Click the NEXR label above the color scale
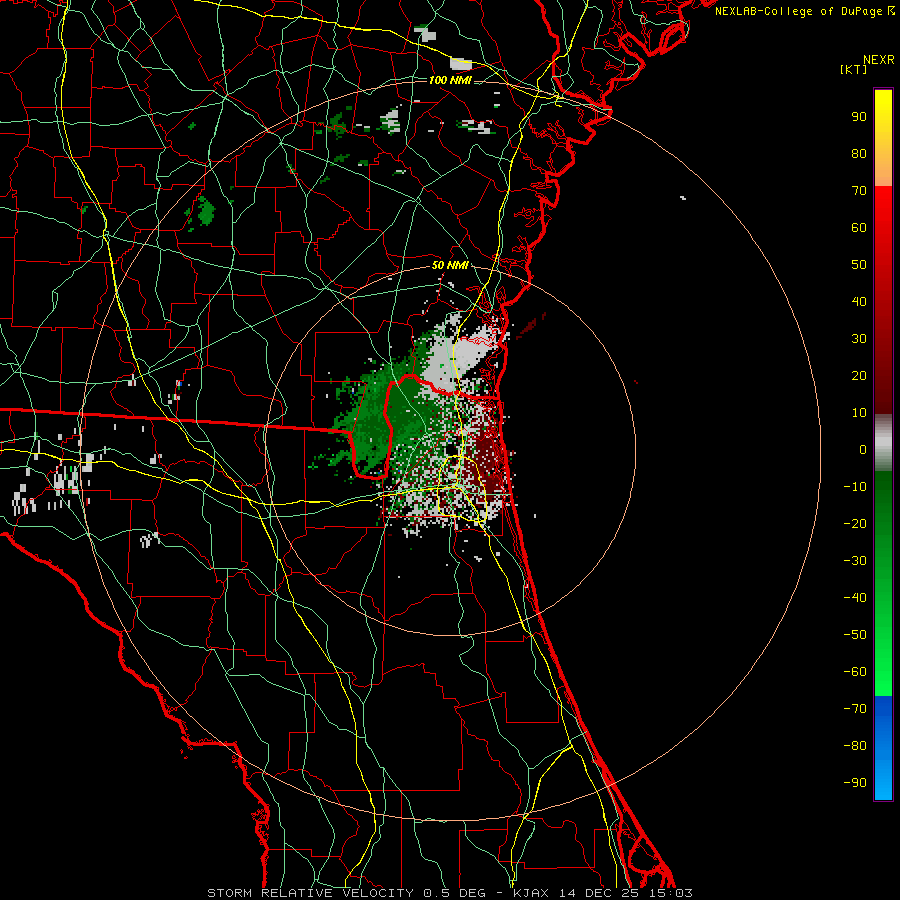This screenshot has height=900, width=900. pos(878,60)
